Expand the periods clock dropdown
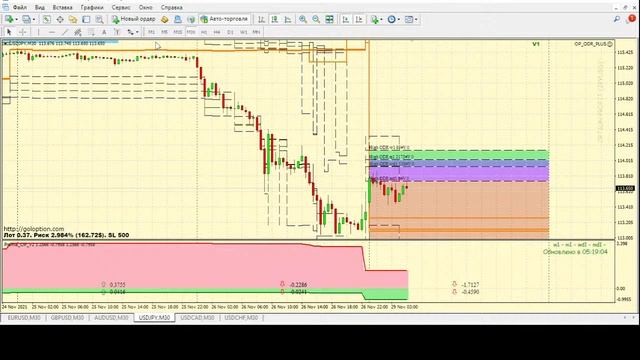 coord(399,19)
